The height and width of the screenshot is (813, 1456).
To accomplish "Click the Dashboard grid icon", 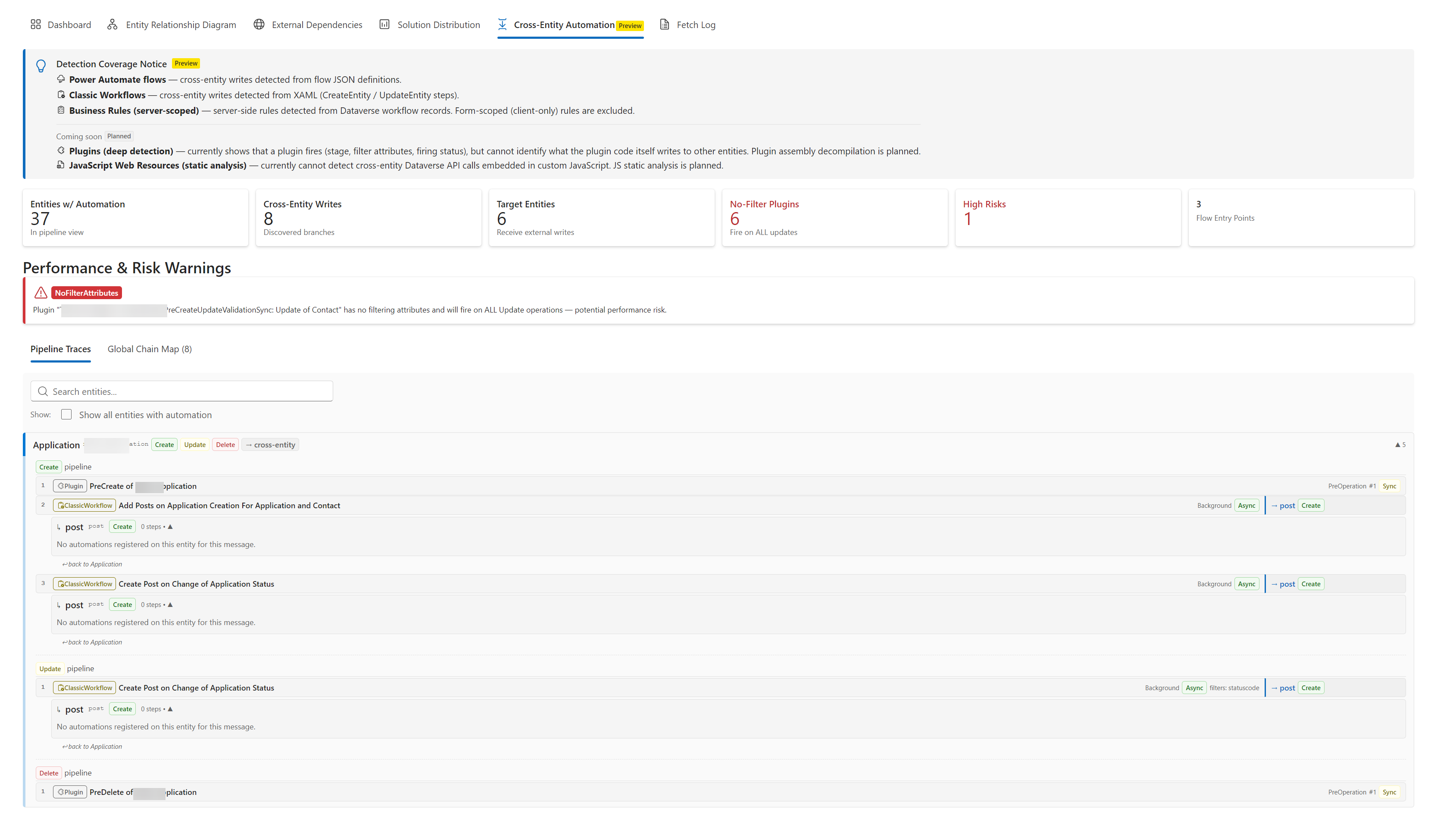I will point(36,24).
